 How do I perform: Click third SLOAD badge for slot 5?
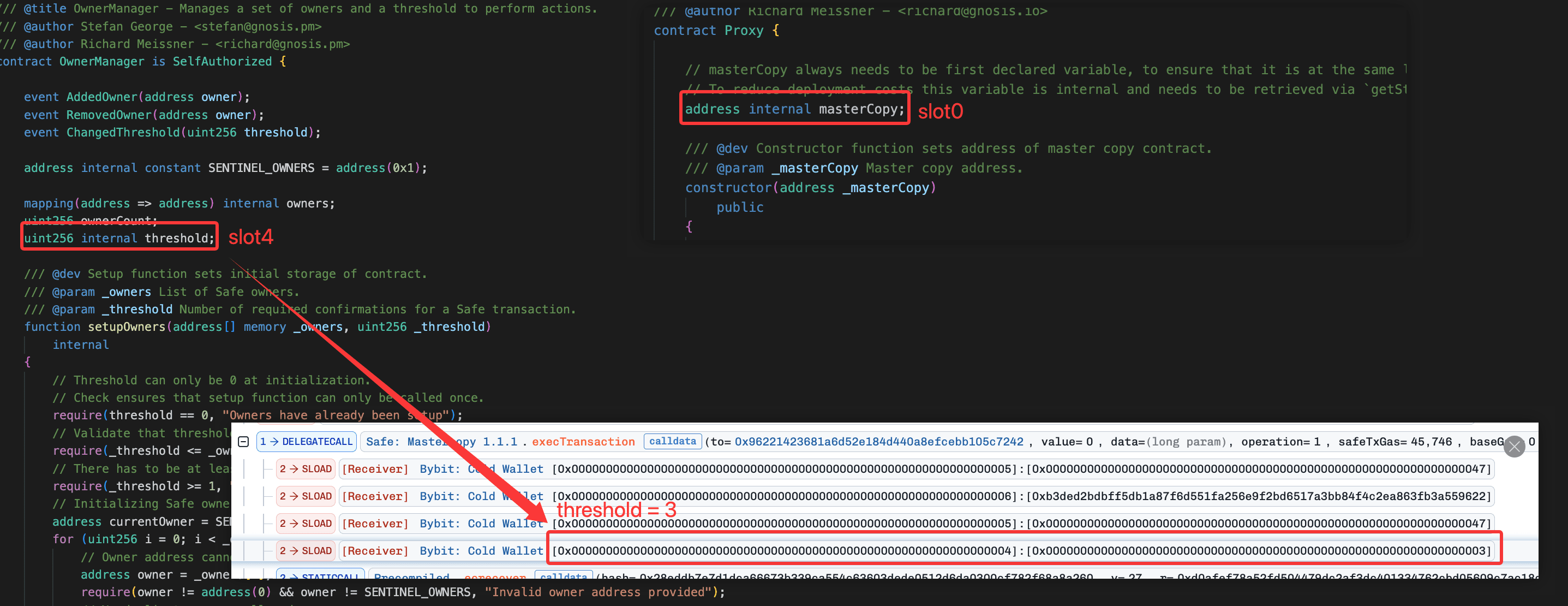[x=306, y=523]
